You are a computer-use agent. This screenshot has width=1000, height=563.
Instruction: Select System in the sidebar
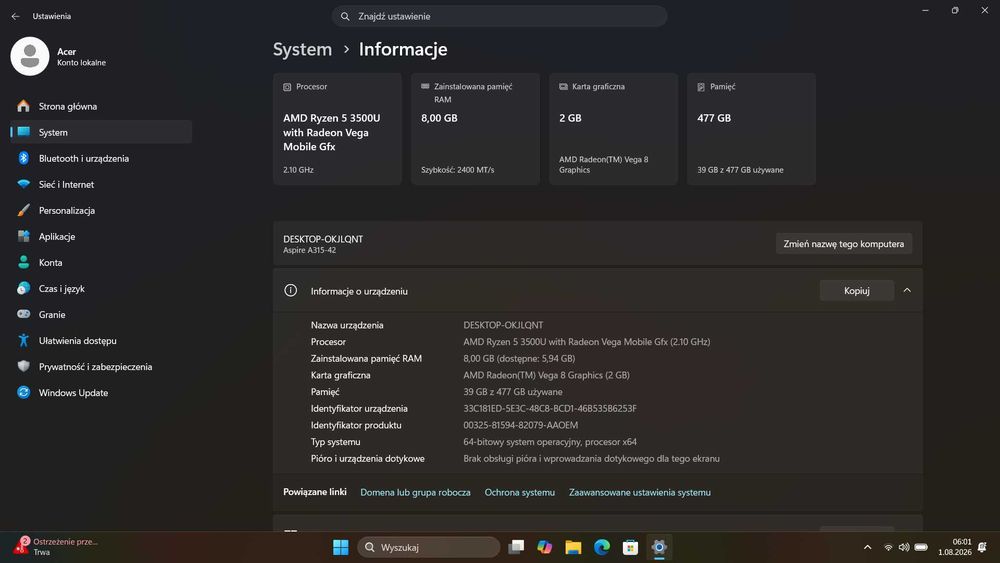[x=101, y=132]
